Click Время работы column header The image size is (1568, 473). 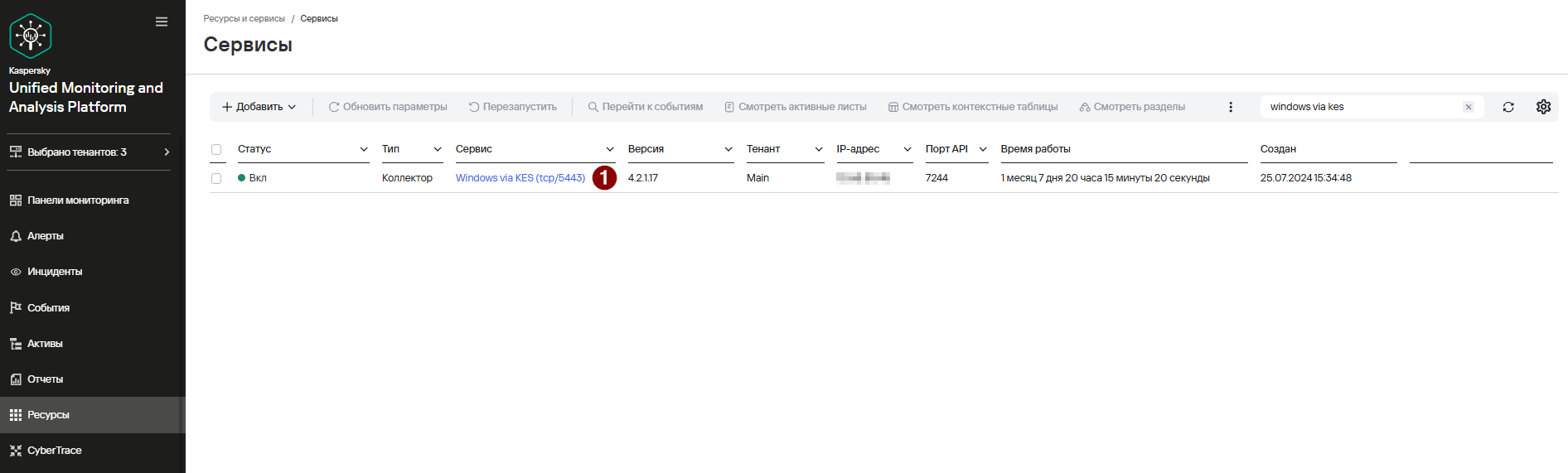tap(1035, 149)
